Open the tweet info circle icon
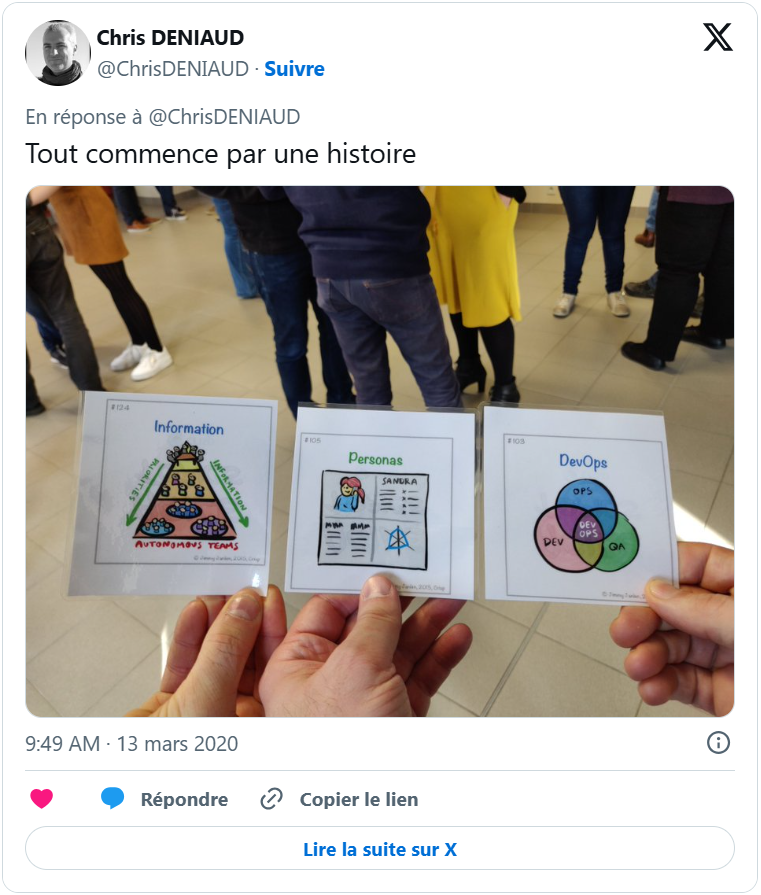 click(718, 743)
